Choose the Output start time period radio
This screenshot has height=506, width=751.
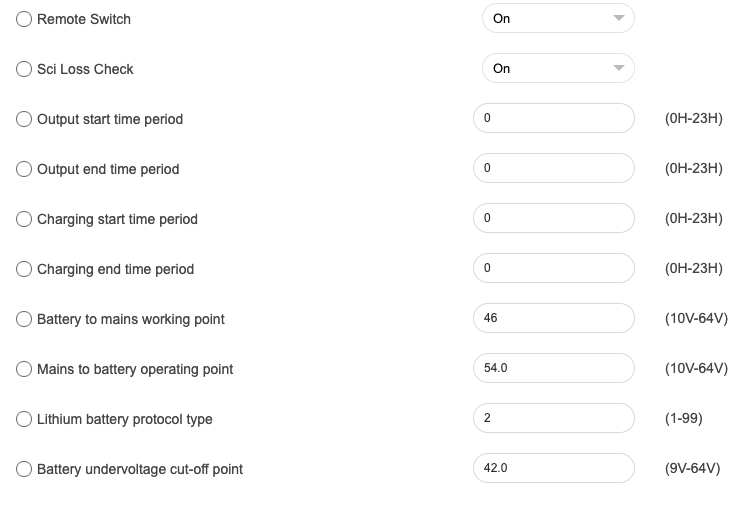pos(24,119)
